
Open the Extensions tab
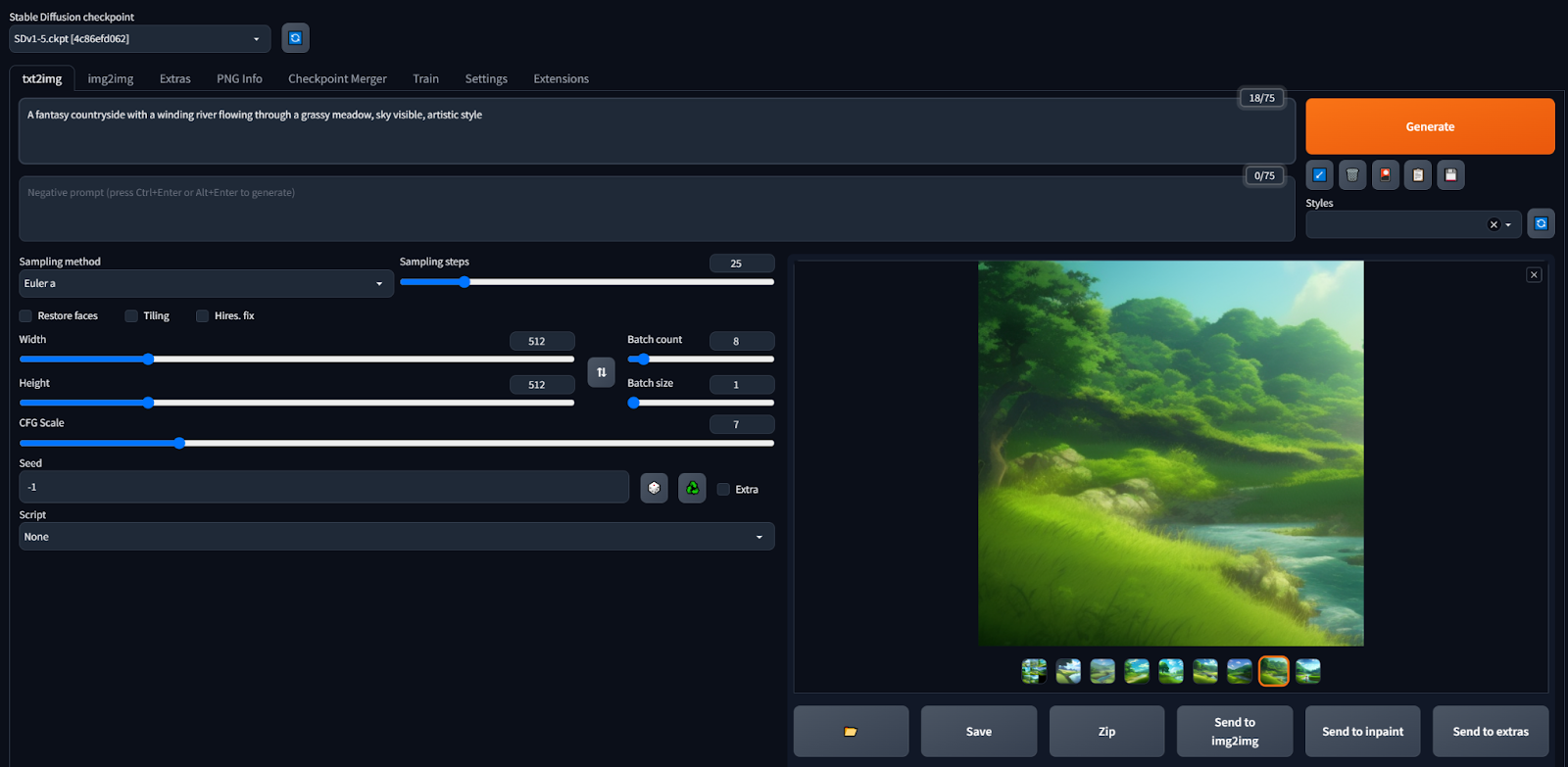pyautogui.click(x=561, y=79)
